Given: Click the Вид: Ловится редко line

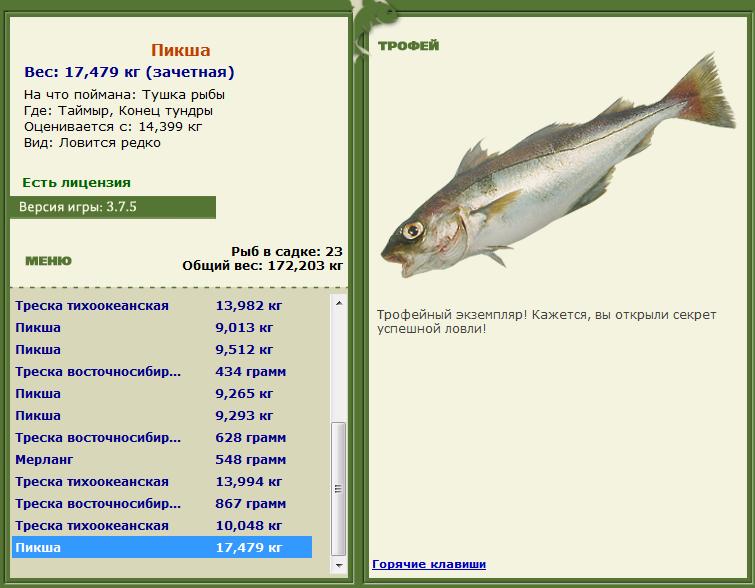Looking at the screenshot, I should point(92,143).
